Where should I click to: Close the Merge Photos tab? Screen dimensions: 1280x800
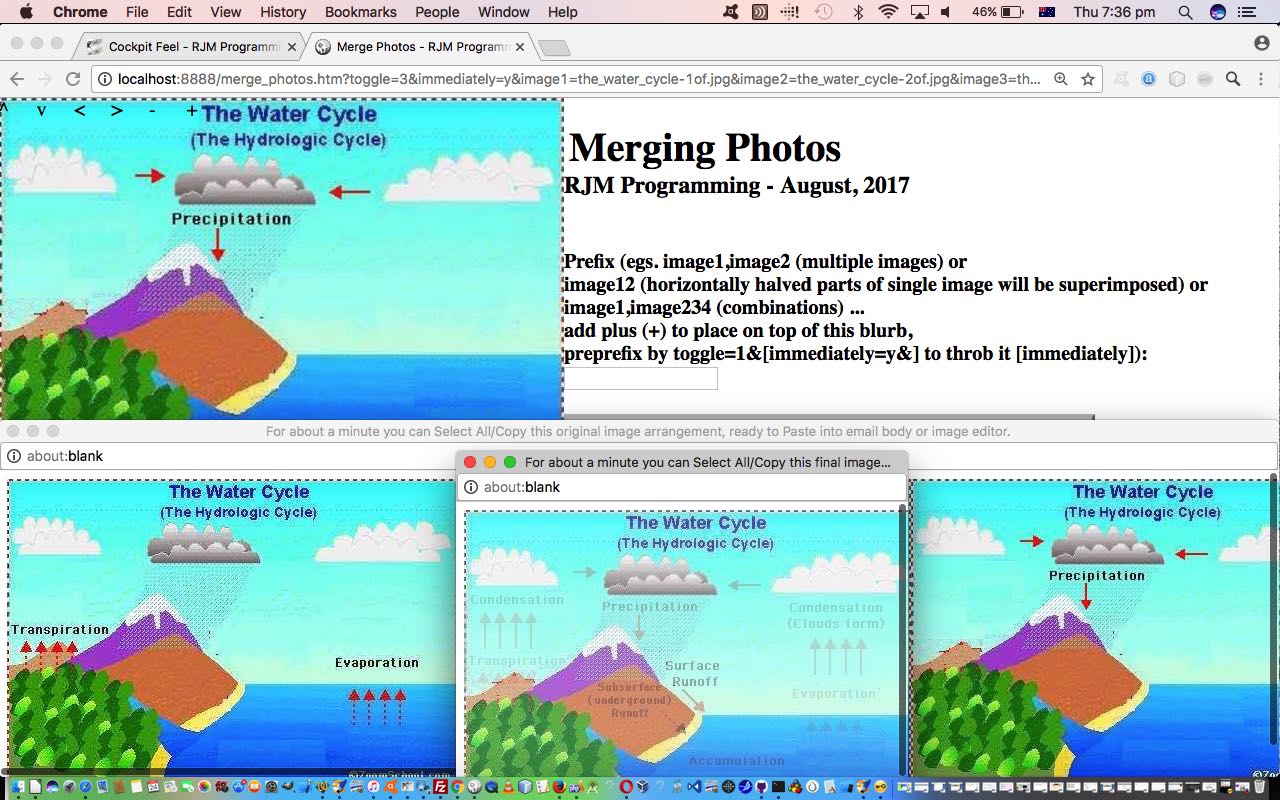pyautogui.click(x=520, y=47)
